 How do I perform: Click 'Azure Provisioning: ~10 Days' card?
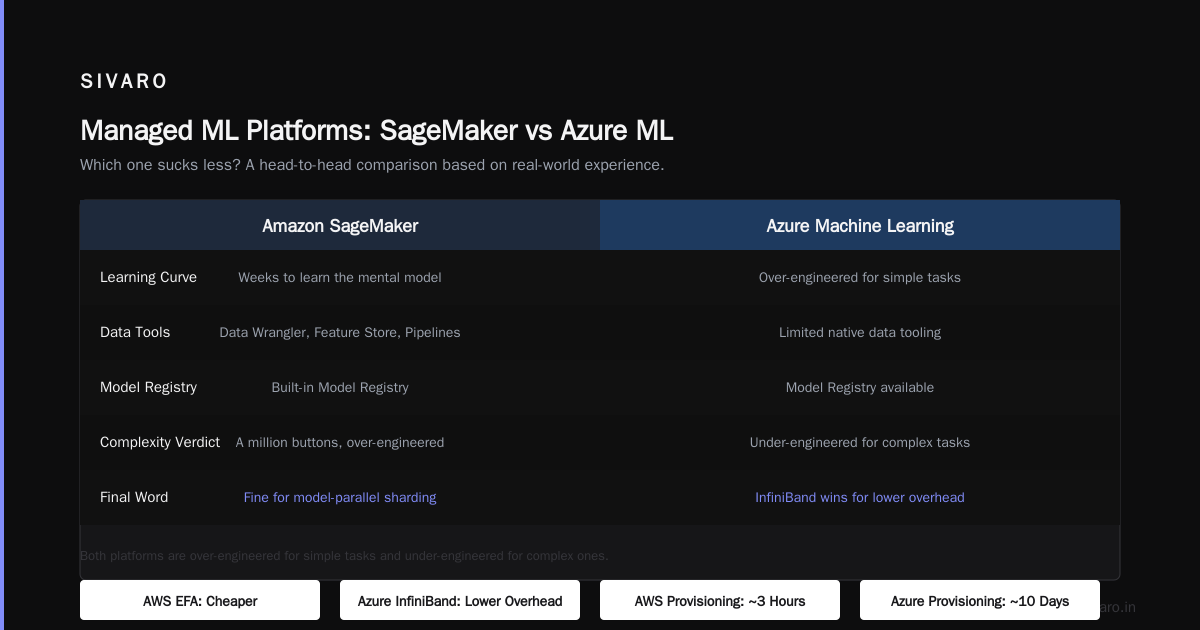980,601
